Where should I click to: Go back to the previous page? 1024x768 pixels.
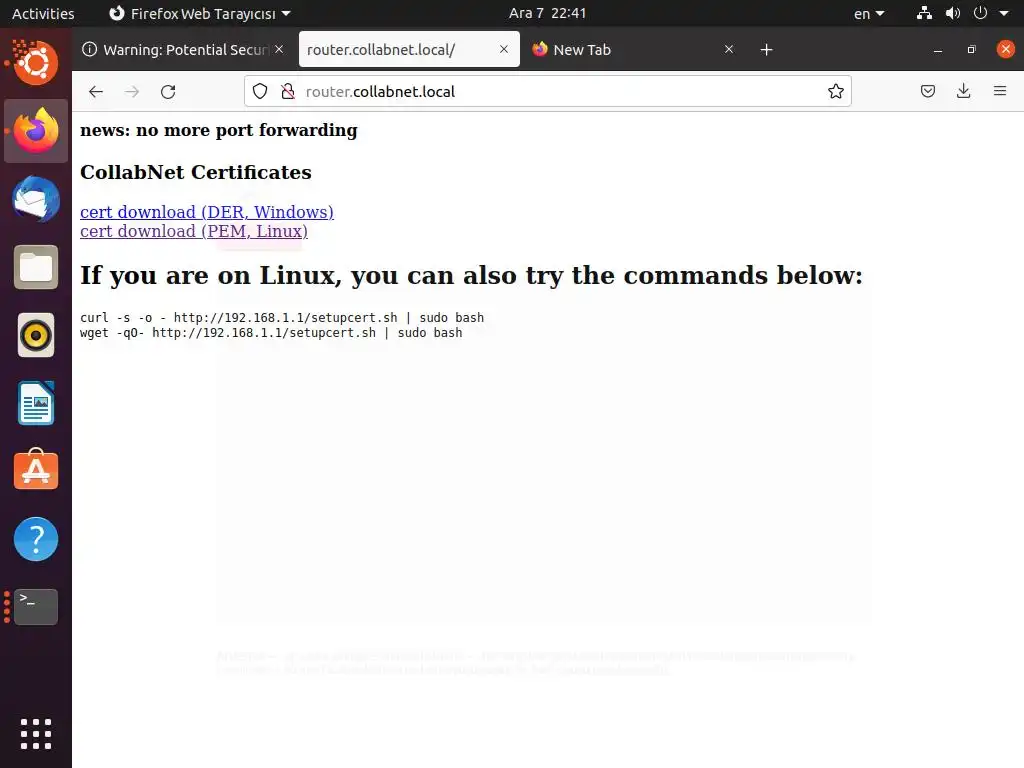coord(96,91)
